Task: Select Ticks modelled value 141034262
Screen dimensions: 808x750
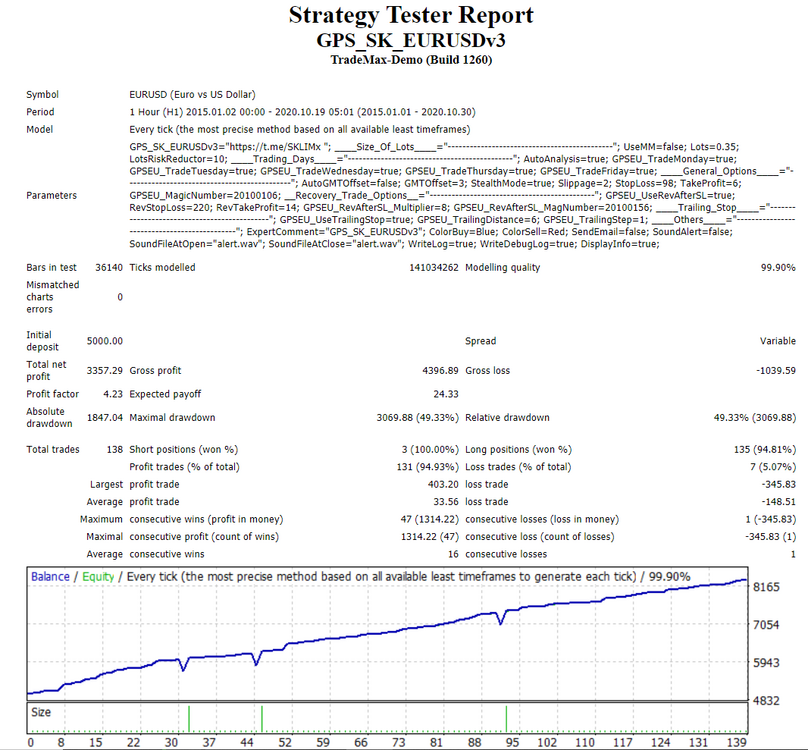Action: tap(433, 268)
